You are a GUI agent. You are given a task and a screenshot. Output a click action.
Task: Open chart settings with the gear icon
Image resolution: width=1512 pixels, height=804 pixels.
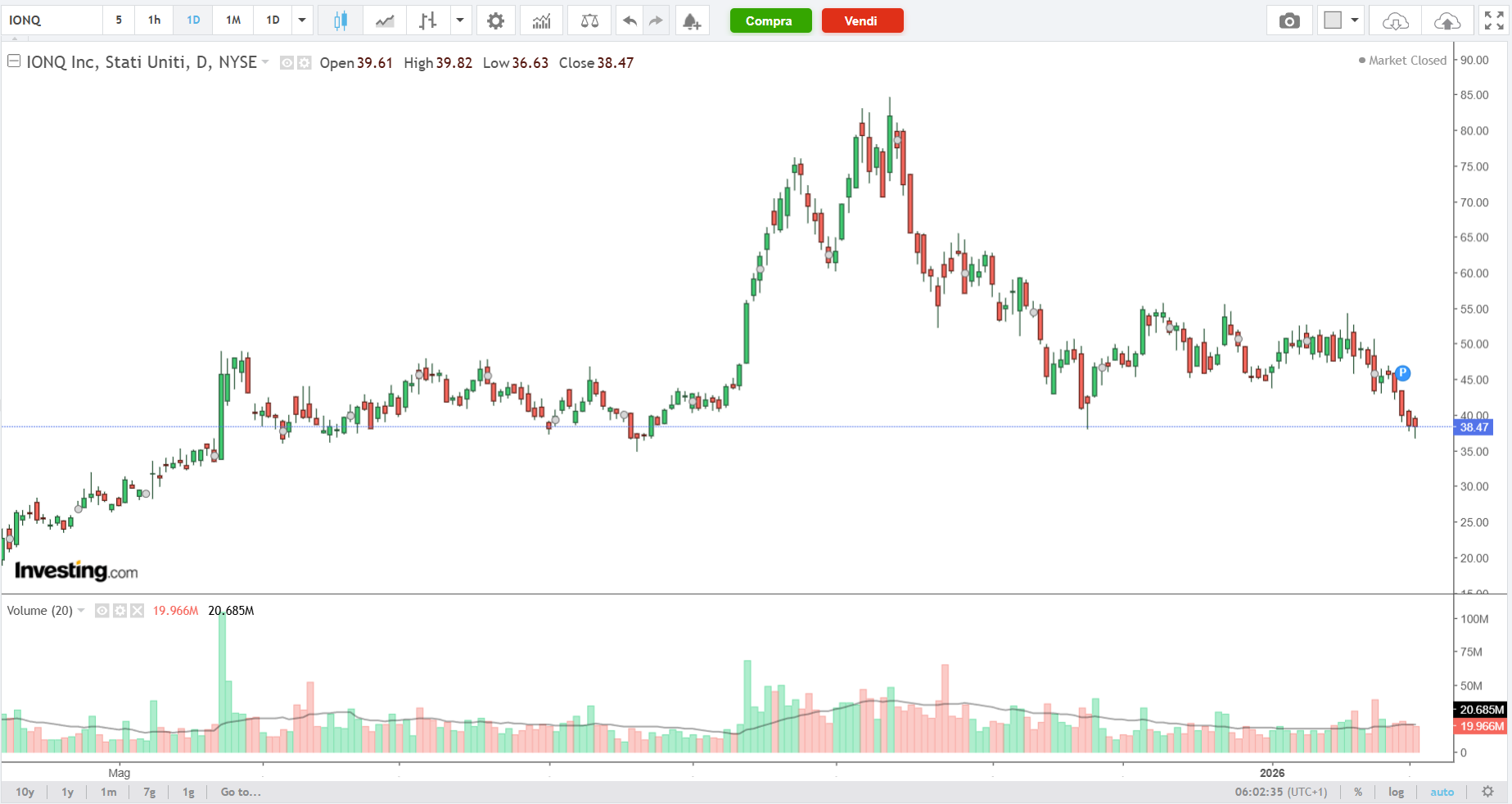coord(495,20)
